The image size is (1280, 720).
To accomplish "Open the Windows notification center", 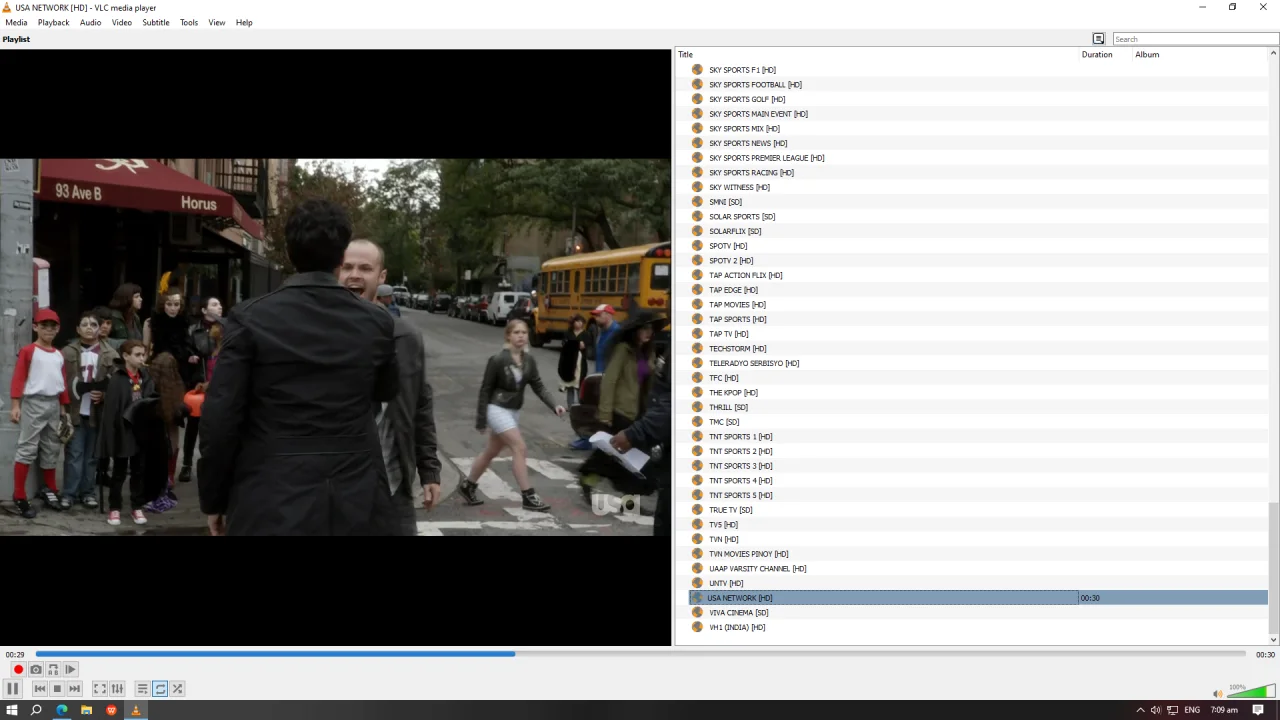I will (x=1257, y=710).
